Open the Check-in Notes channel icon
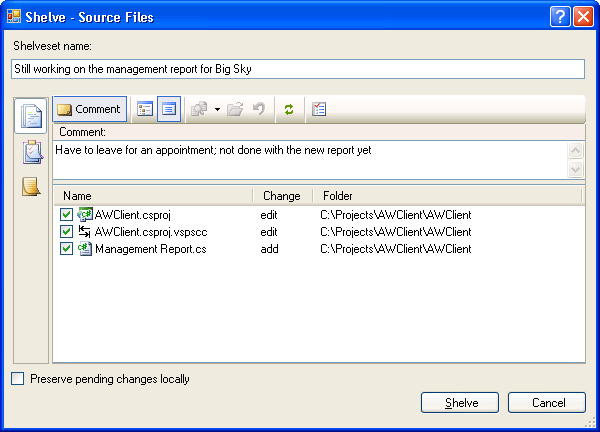 31,186
